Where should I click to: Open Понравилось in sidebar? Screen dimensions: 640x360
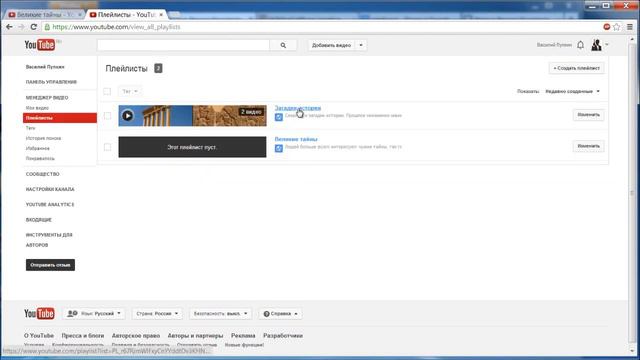point(40,158)
